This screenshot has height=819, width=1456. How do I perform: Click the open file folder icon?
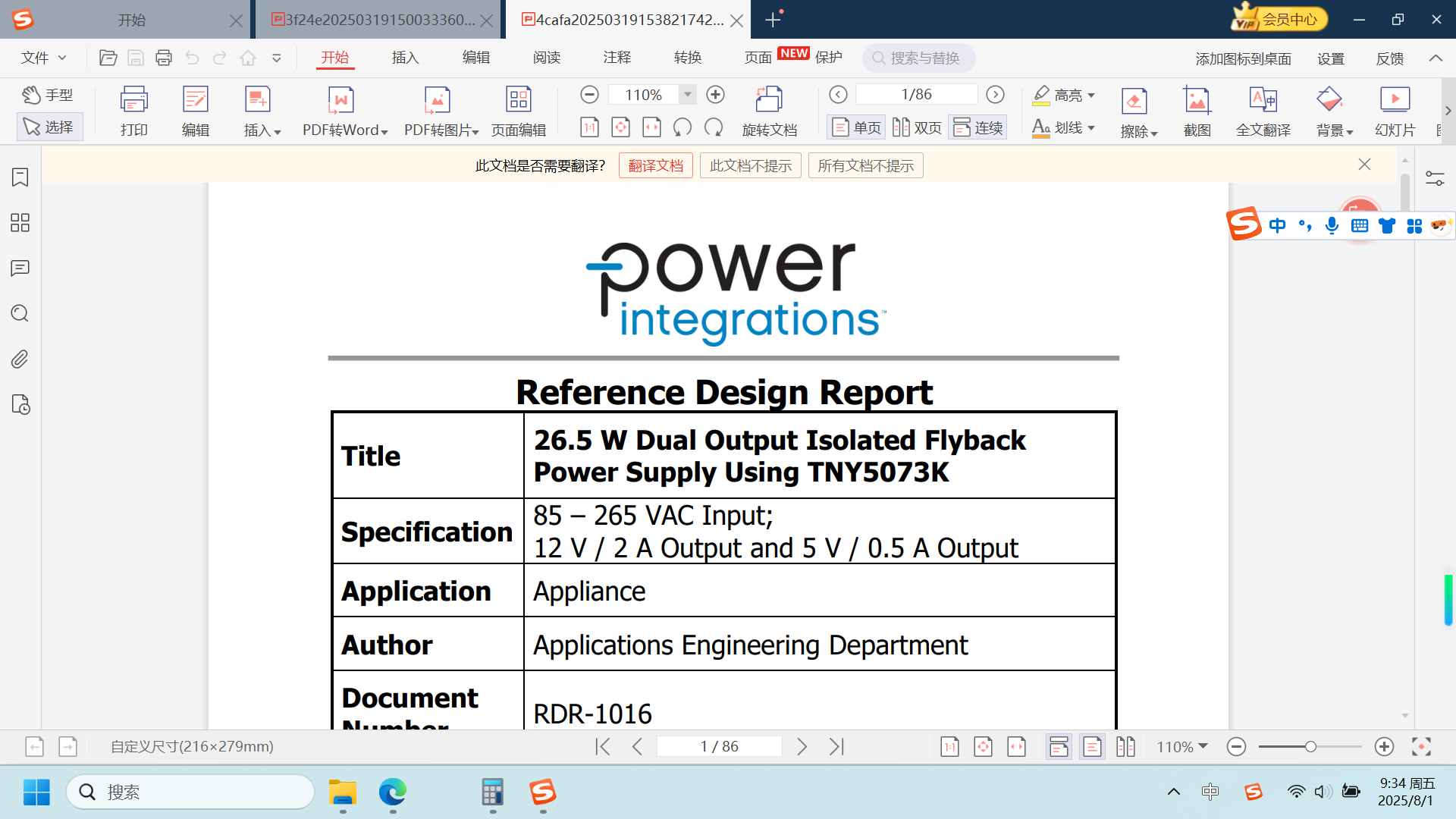pyautogui.click(x=108, y=58)
